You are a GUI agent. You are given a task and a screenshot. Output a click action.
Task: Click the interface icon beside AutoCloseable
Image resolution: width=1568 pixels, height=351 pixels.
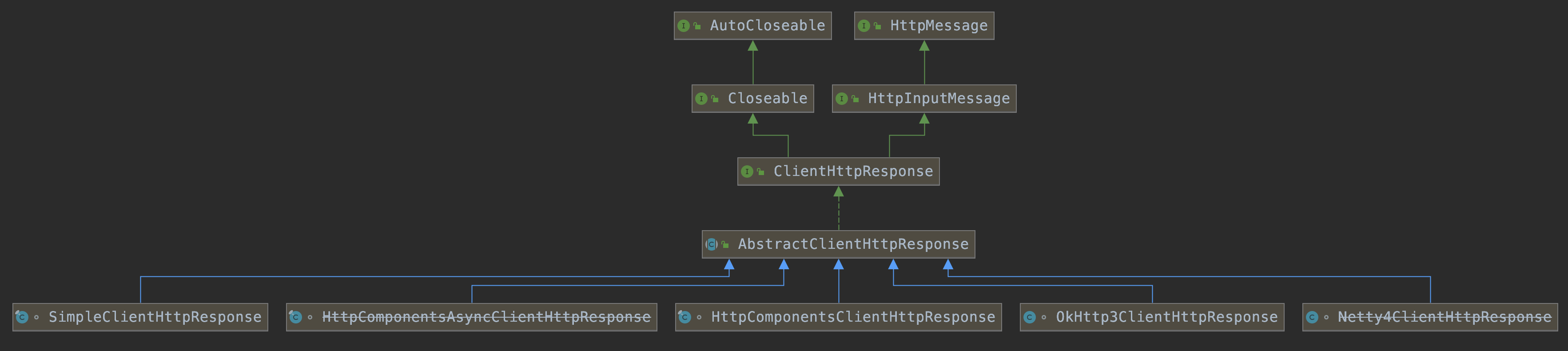(x=684, y=26)
